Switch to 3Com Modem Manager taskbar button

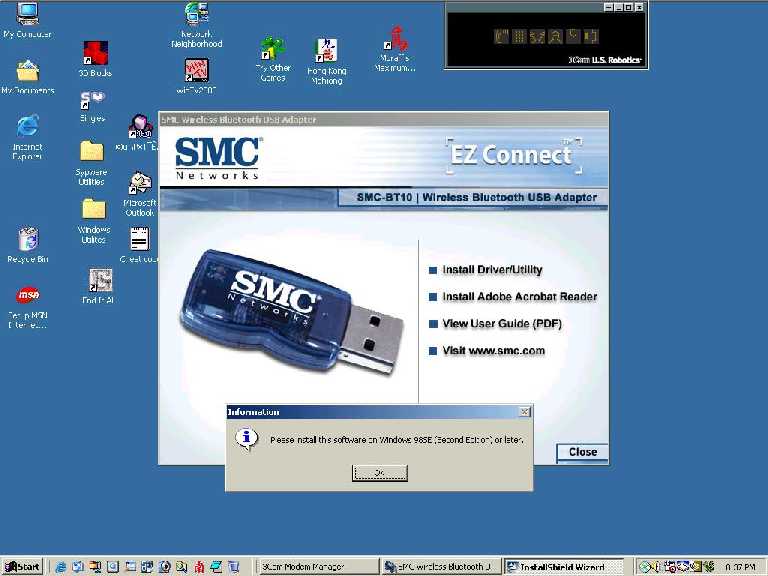318,567
